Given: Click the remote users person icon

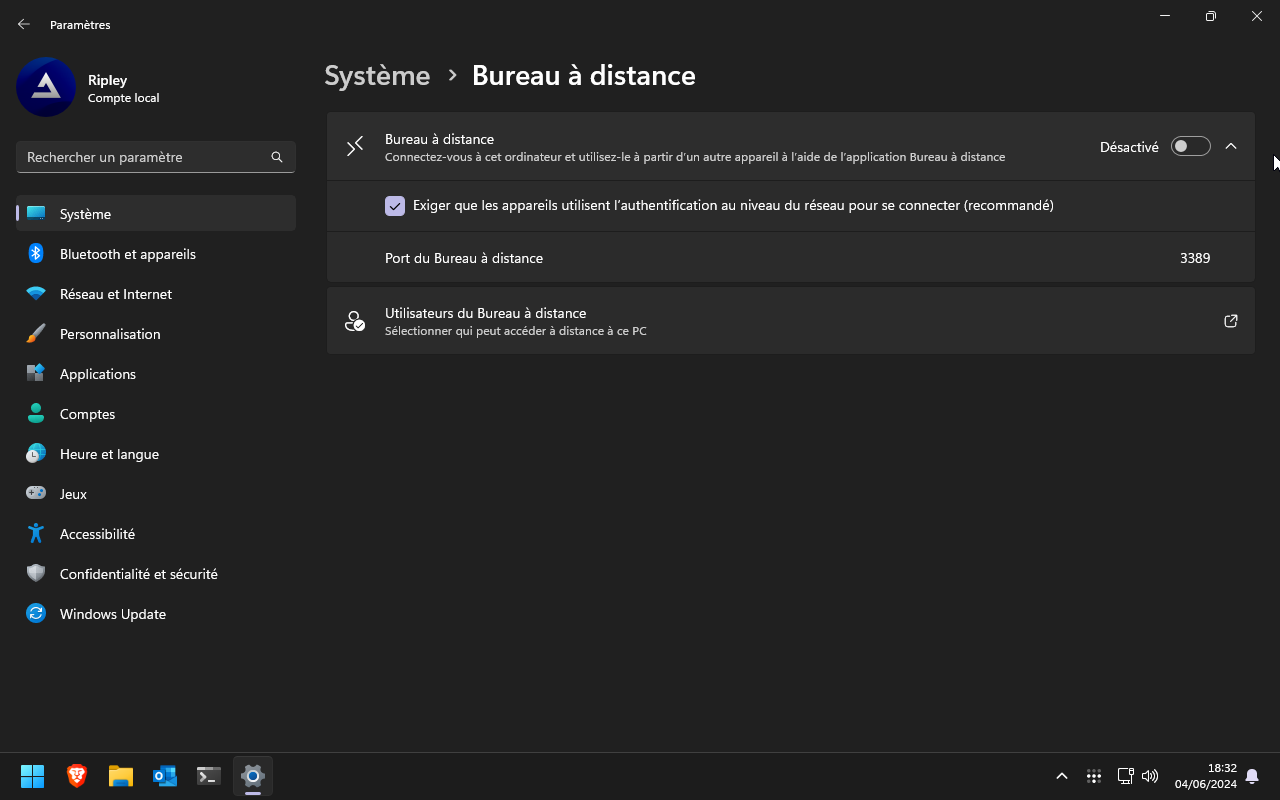Looking at the screenshot, I should point(355,321).
